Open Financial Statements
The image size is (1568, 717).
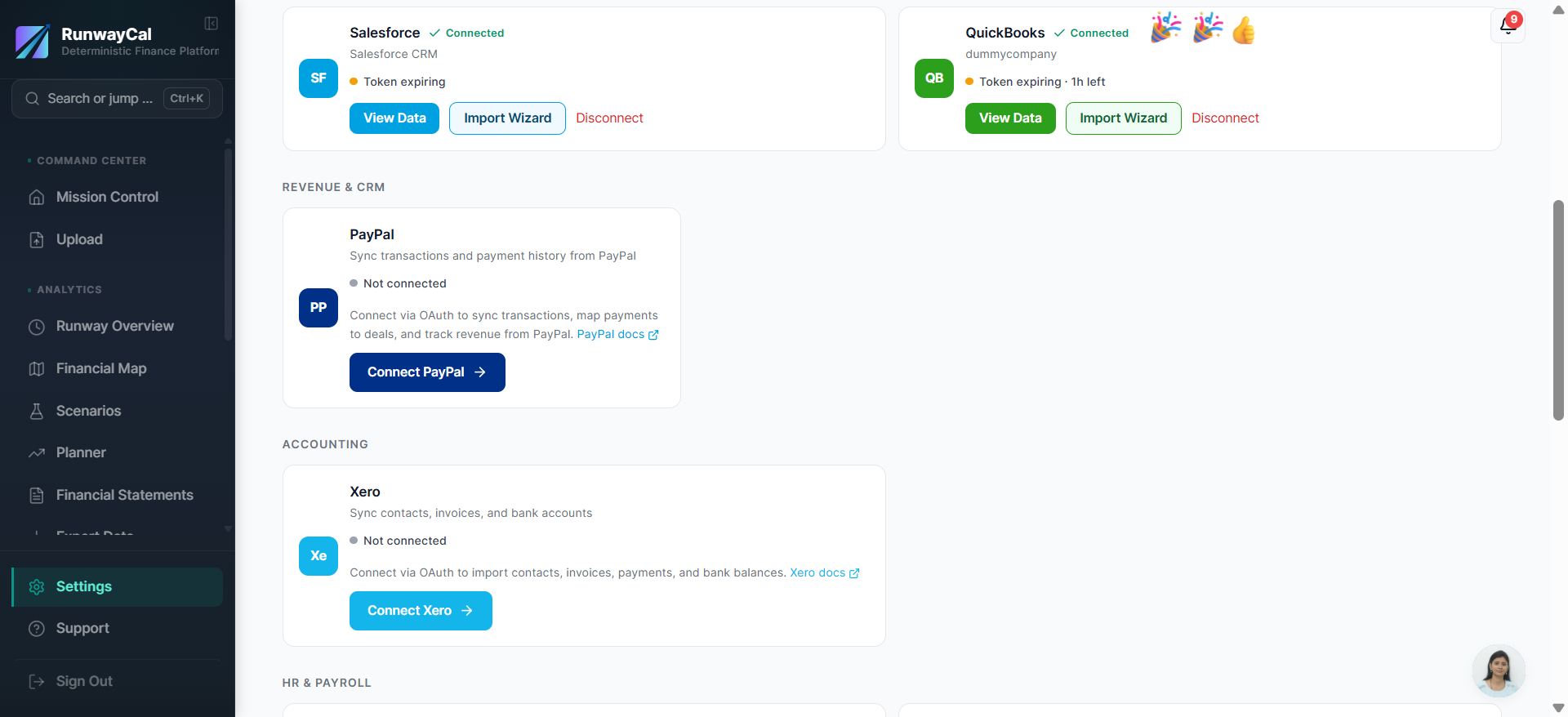(118, 496)
